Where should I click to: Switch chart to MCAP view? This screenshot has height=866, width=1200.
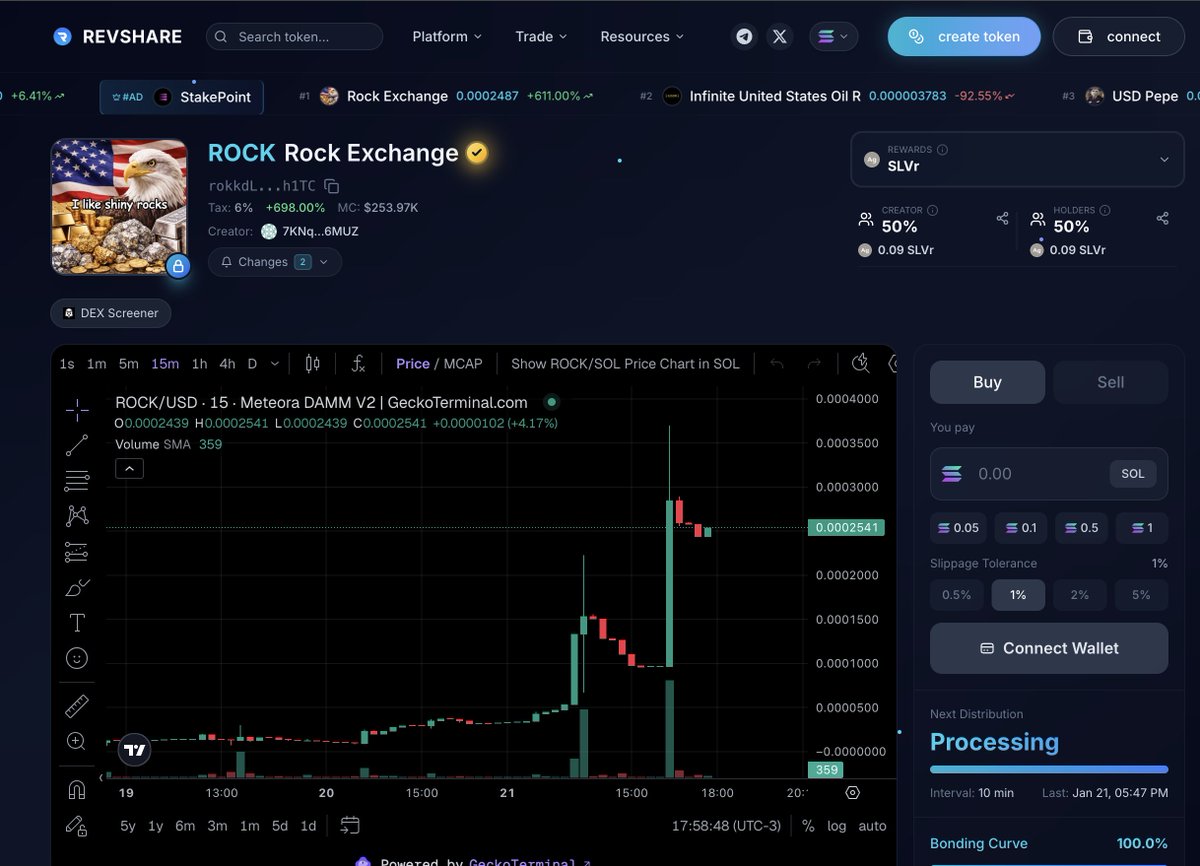click(463, 364)
